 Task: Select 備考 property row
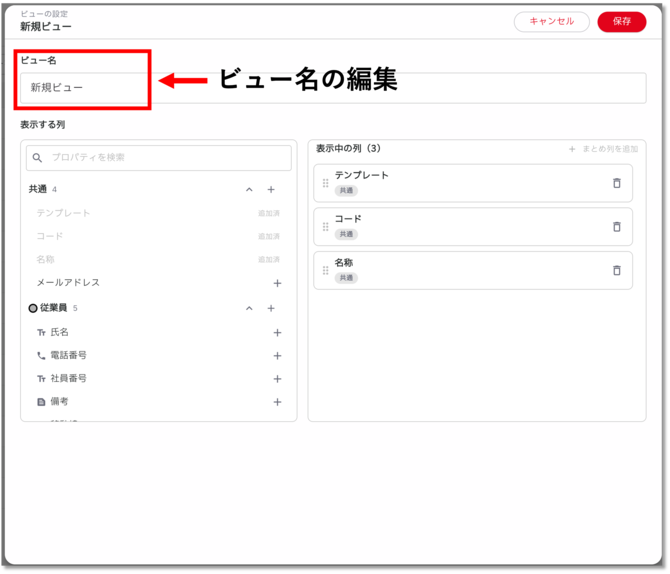tap(159, 402)
